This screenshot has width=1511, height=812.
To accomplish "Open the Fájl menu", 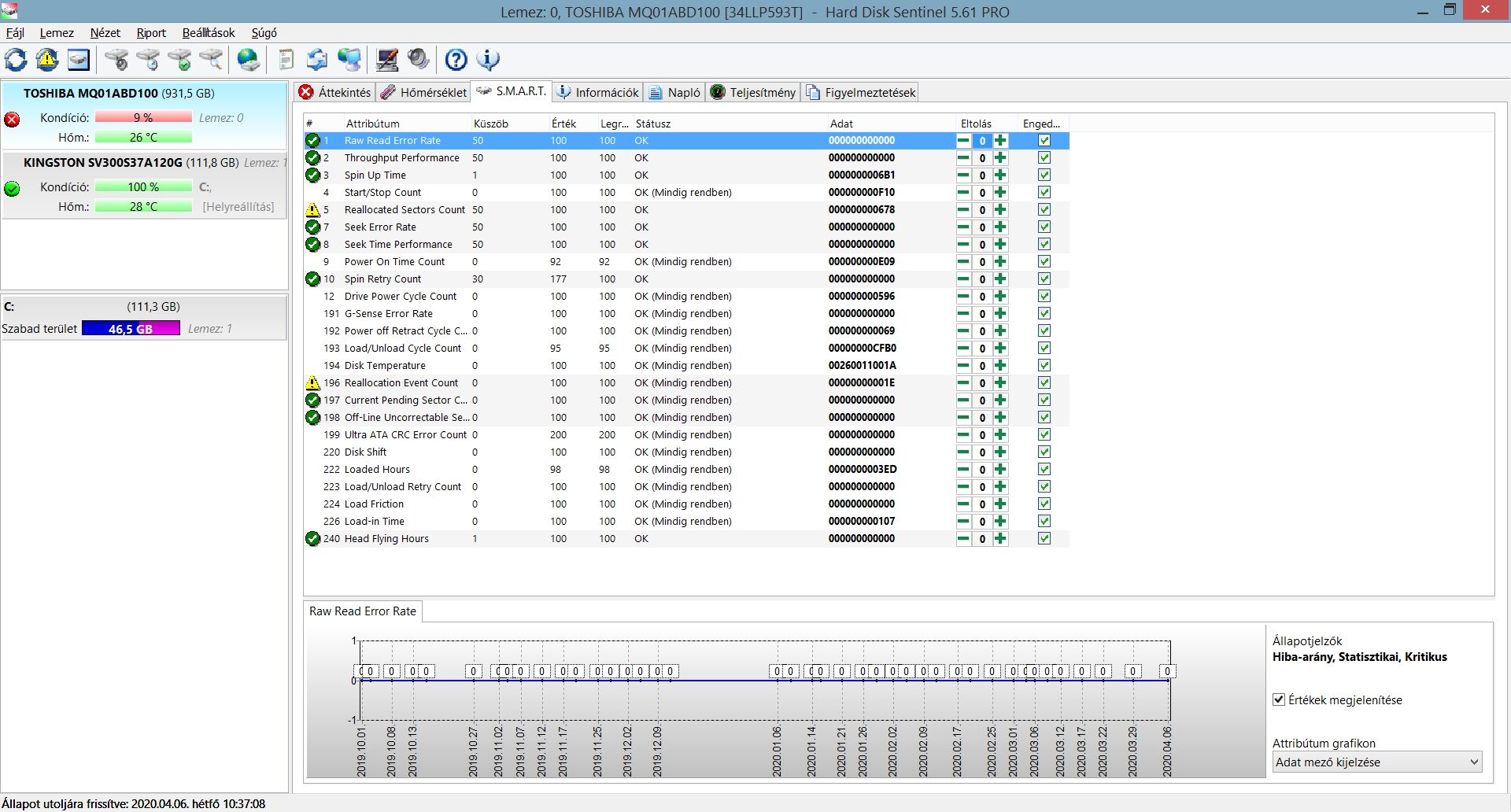I will tap(15, 33).
